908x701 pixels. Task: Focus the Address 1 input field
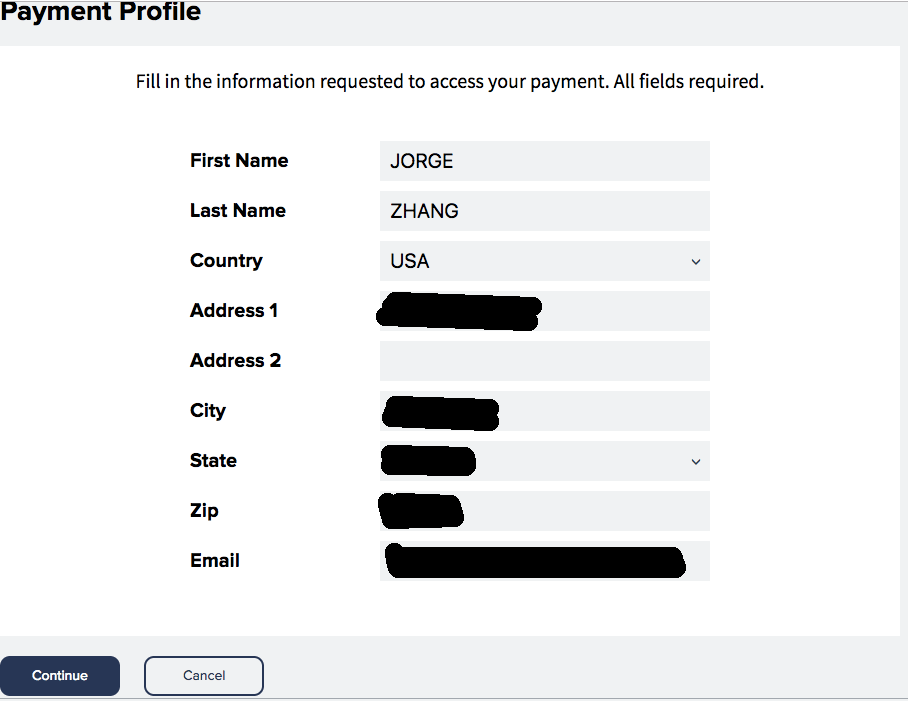(544, 311)
